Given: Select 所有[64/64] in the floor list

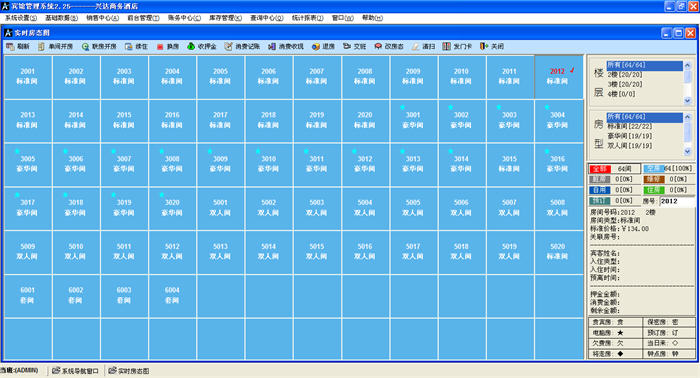Looking at the screenshot, I should click(644, 65).
